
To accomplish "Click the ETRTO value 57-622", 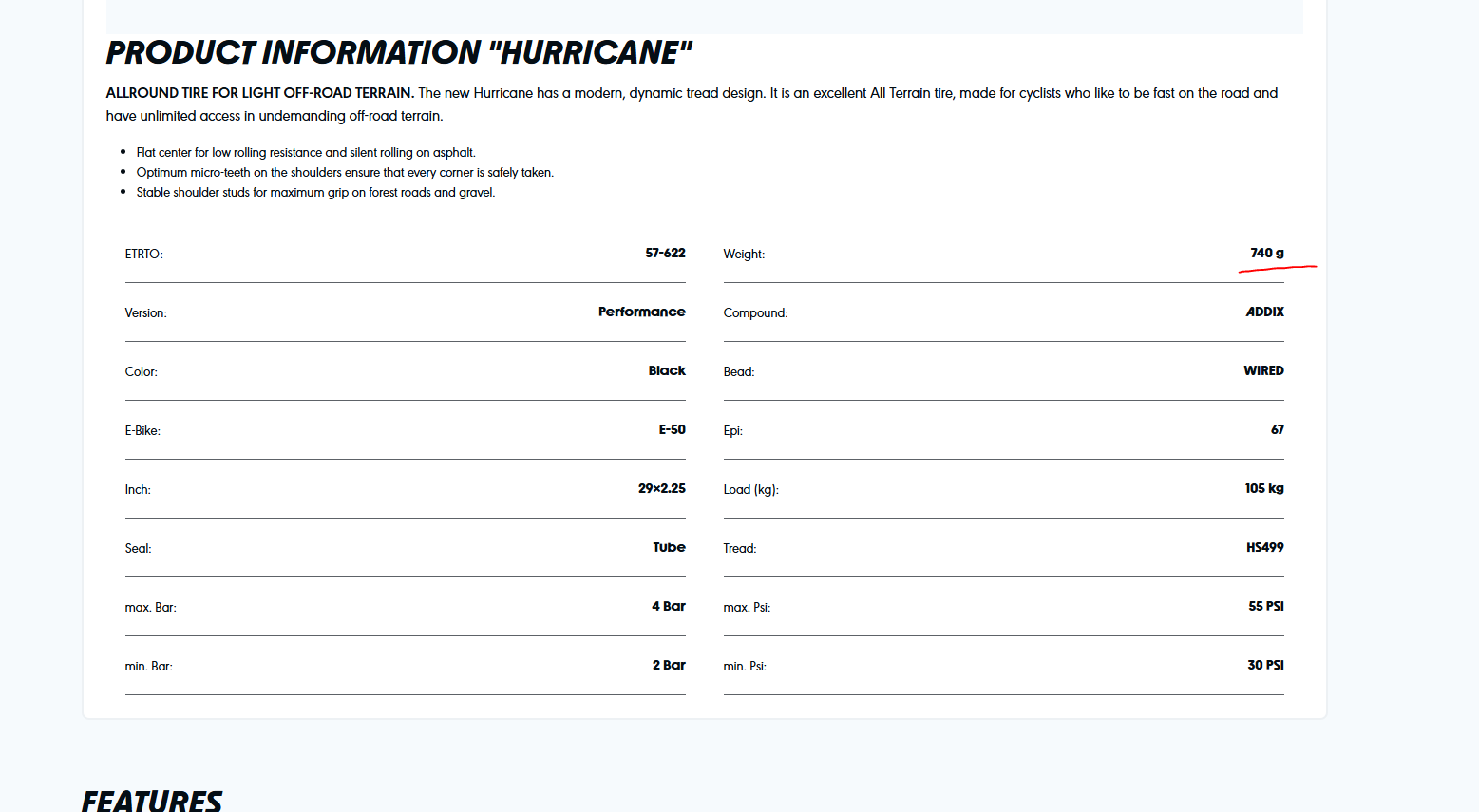I will 665,253.
